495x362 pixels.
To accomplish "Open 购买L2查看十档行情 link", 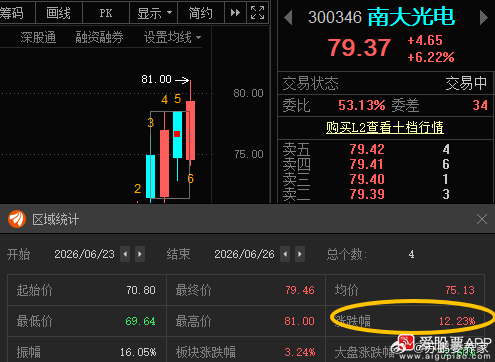I will point(385,127).
